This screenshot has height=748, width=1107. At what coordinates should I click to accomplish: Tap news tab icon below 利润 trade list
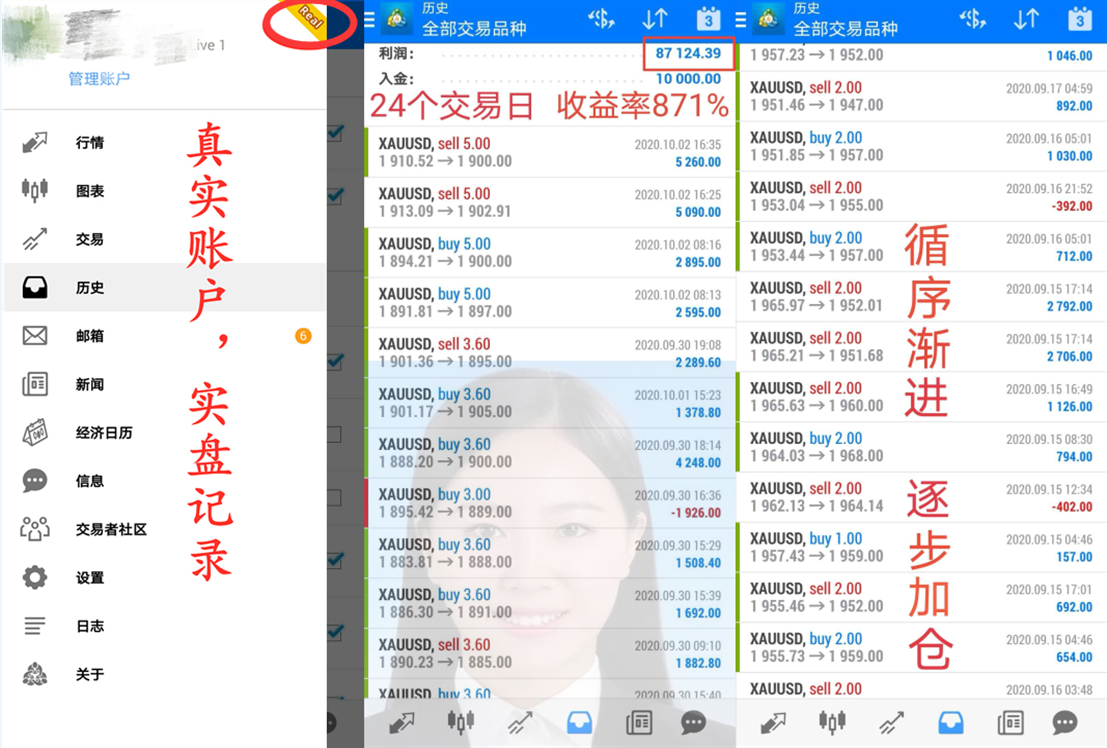639,723
